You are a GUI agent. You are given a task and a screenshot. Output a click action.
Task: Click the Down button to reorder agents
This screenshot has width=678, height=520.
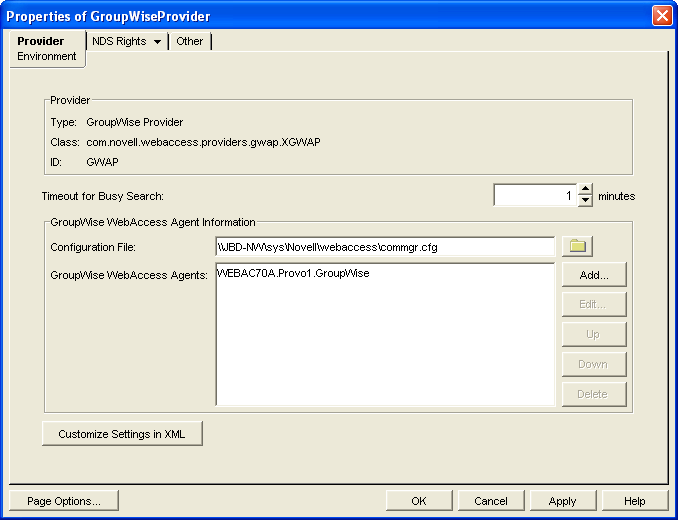(x=593, y=364)
